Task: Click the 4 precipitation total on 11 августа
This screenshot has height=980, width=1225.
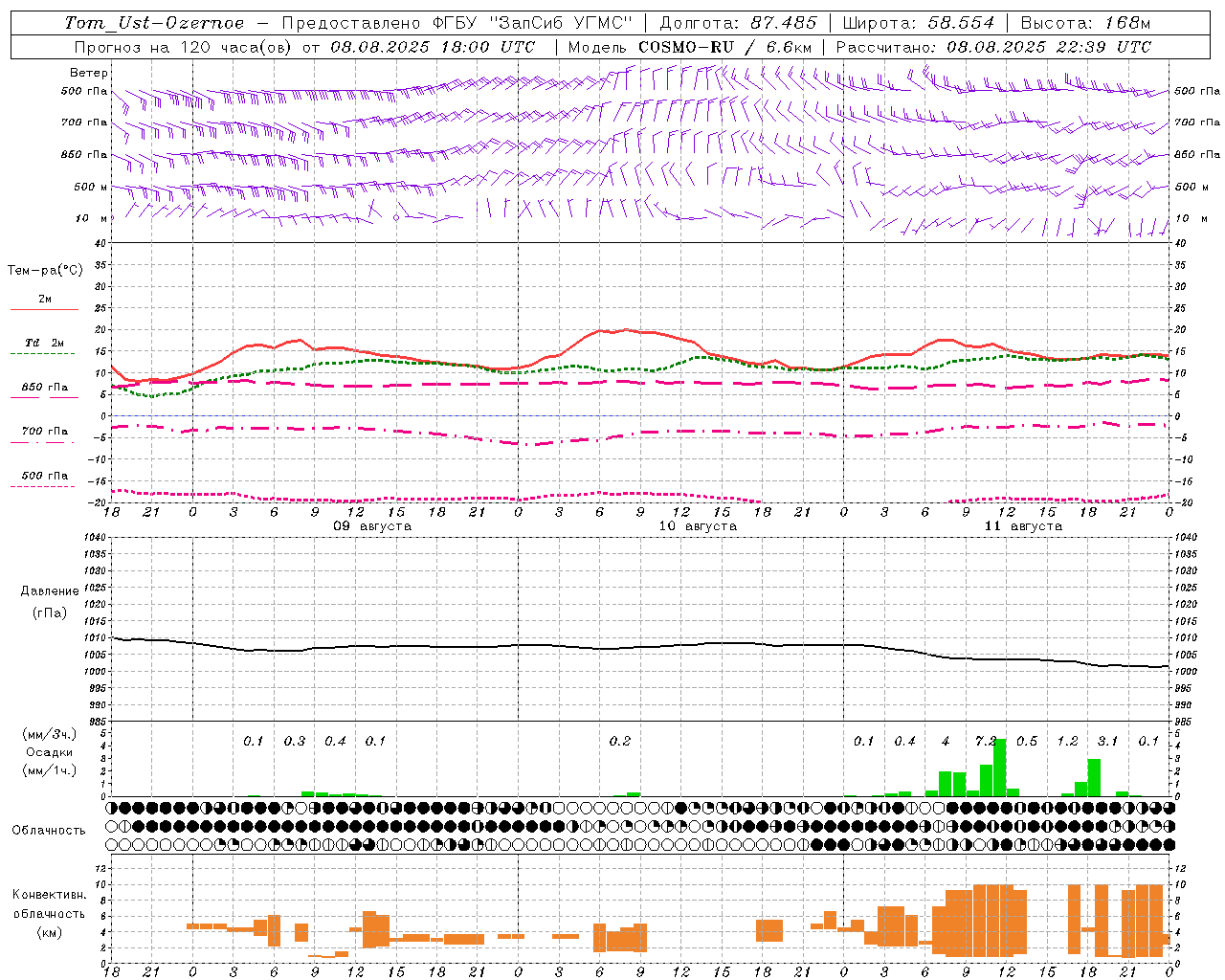Action: coord(946,741)
